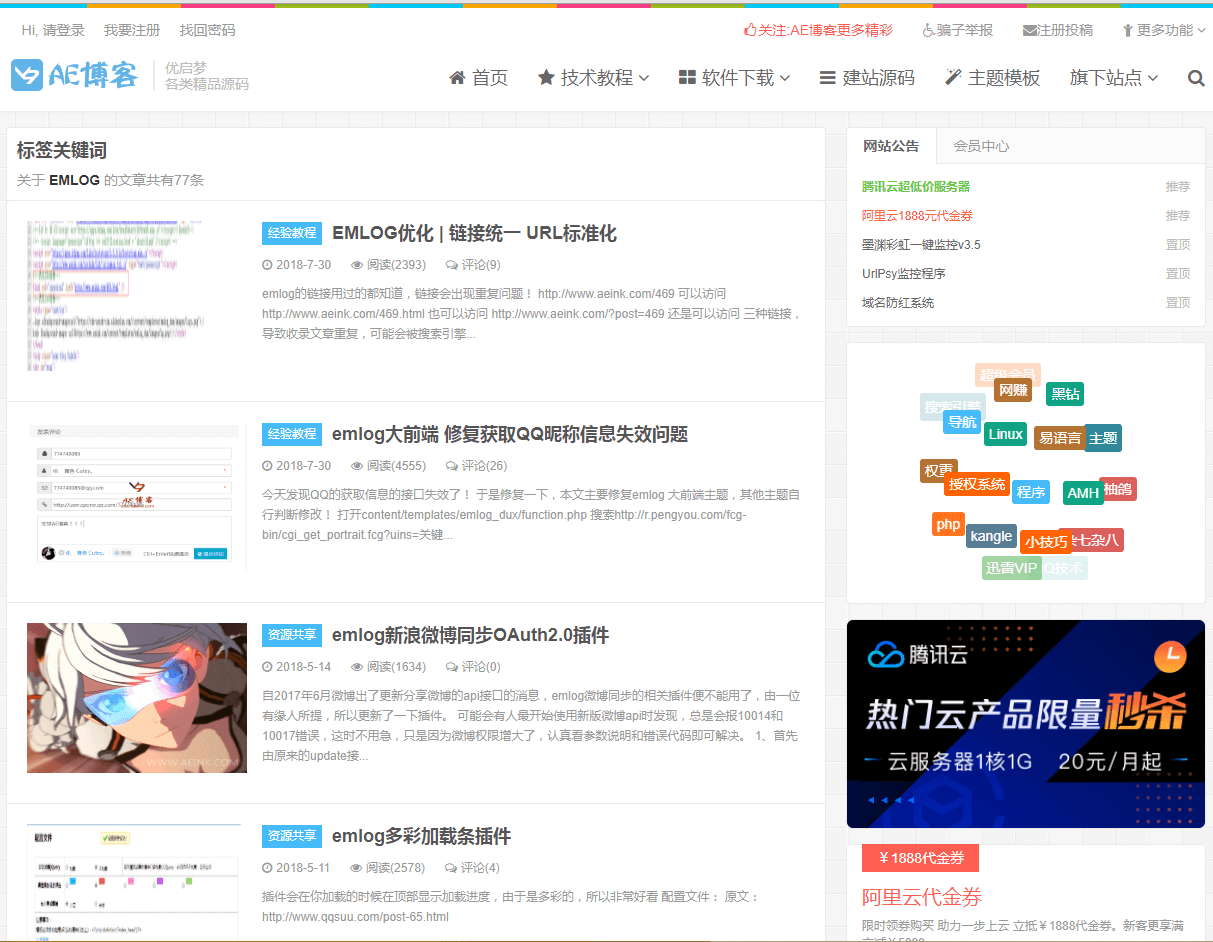Select the 网站公告 tab
This screenshot has width=1213, height=942.
pyautogui.click(x=892, y=146)
